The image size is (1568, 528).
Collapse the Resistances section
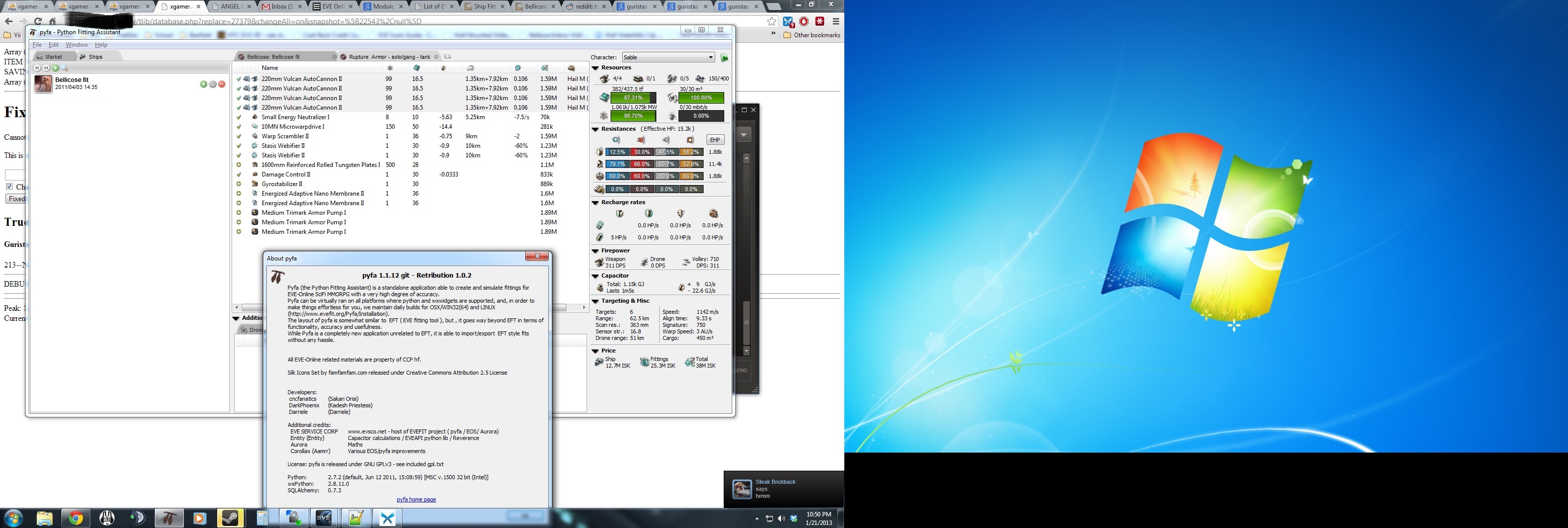click(596, 129)
